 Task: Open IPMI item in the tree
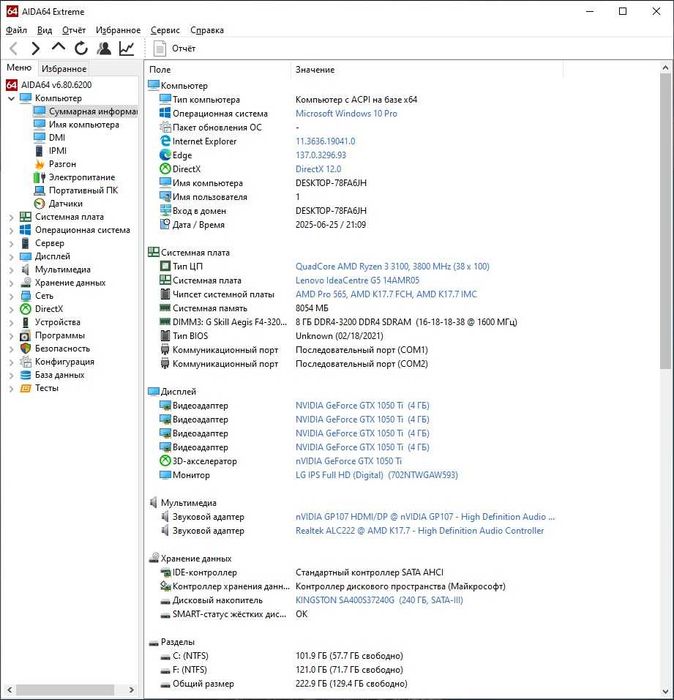[x=58, y=150]
